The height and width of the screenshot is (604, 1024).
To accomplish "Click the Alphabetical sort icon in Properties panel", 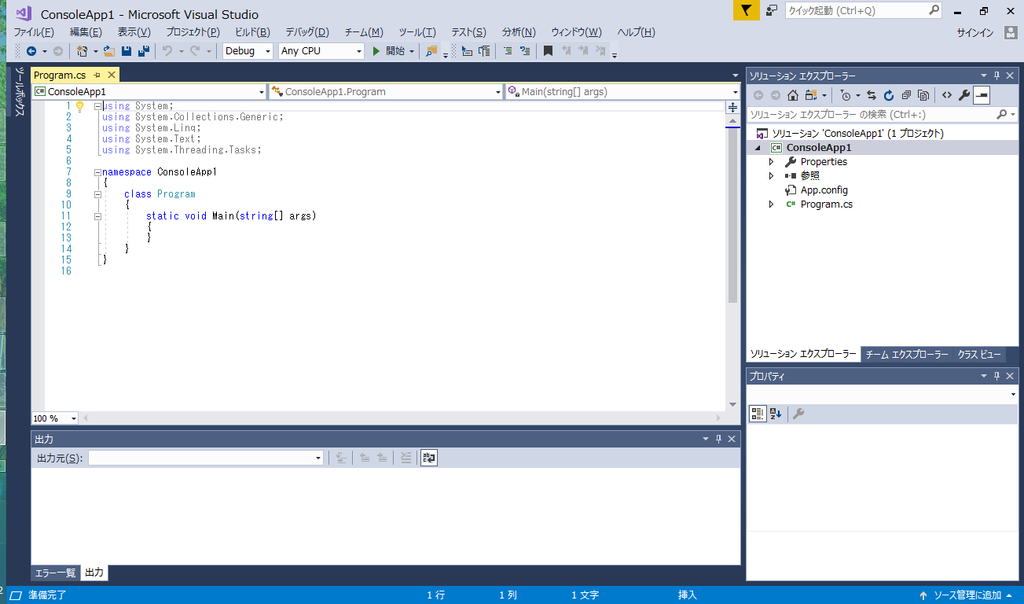I will pos(775,413).
